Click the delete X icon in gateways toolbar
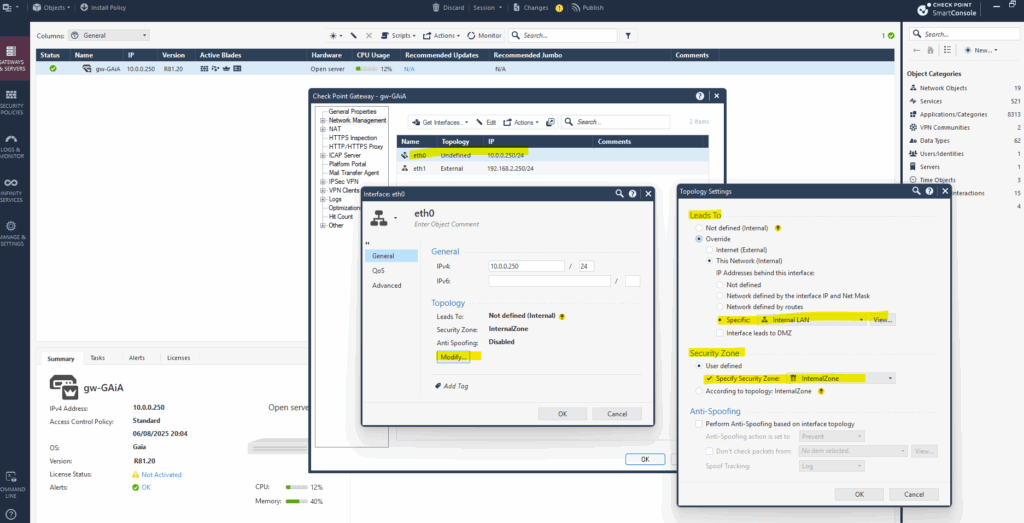Image resolution: width=1024 pixels, height=523 pixels. (x=369, y=35)
